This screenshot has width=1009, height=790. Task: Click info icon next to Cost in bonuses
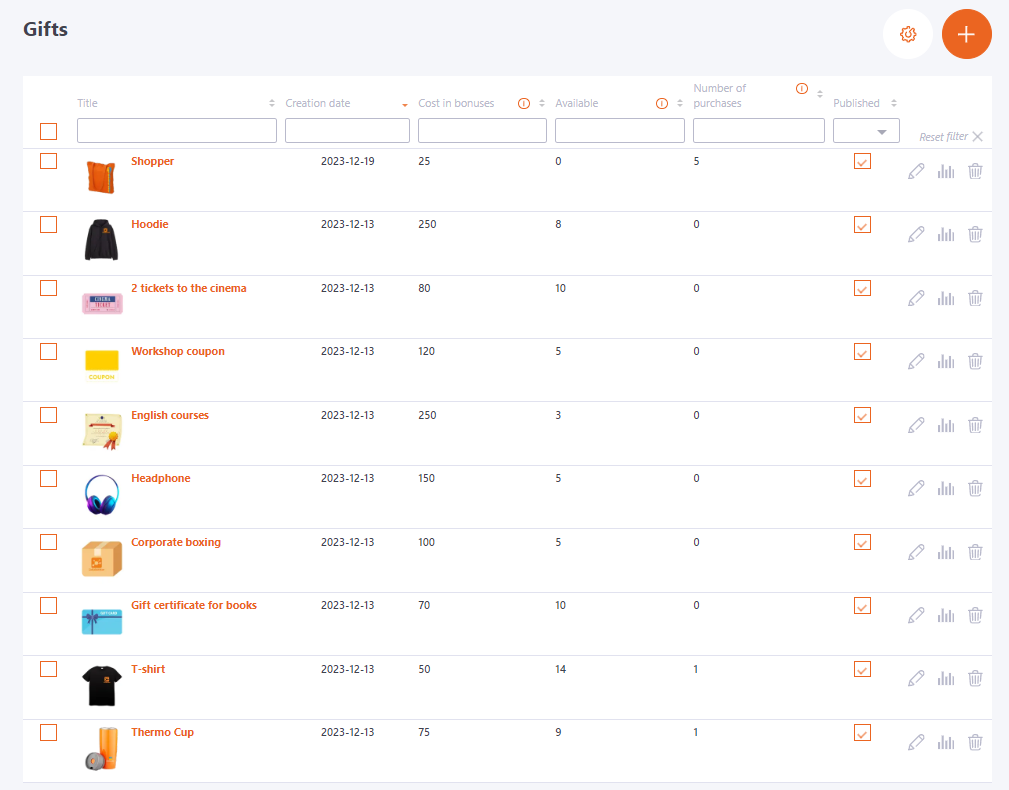(524, 103)
